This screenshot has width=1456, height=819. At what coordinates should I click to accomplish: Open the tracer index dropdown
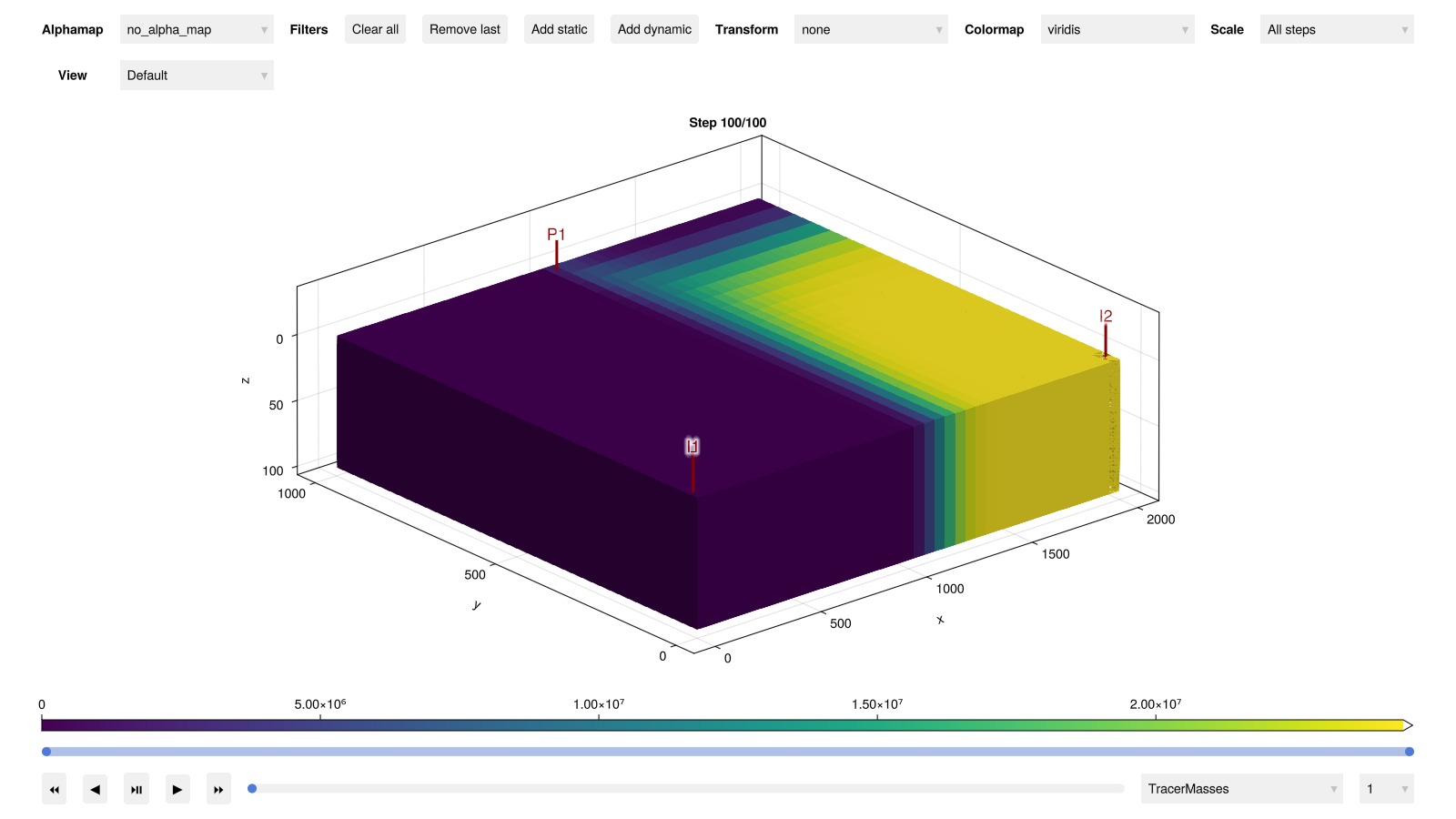(1385, 789)
